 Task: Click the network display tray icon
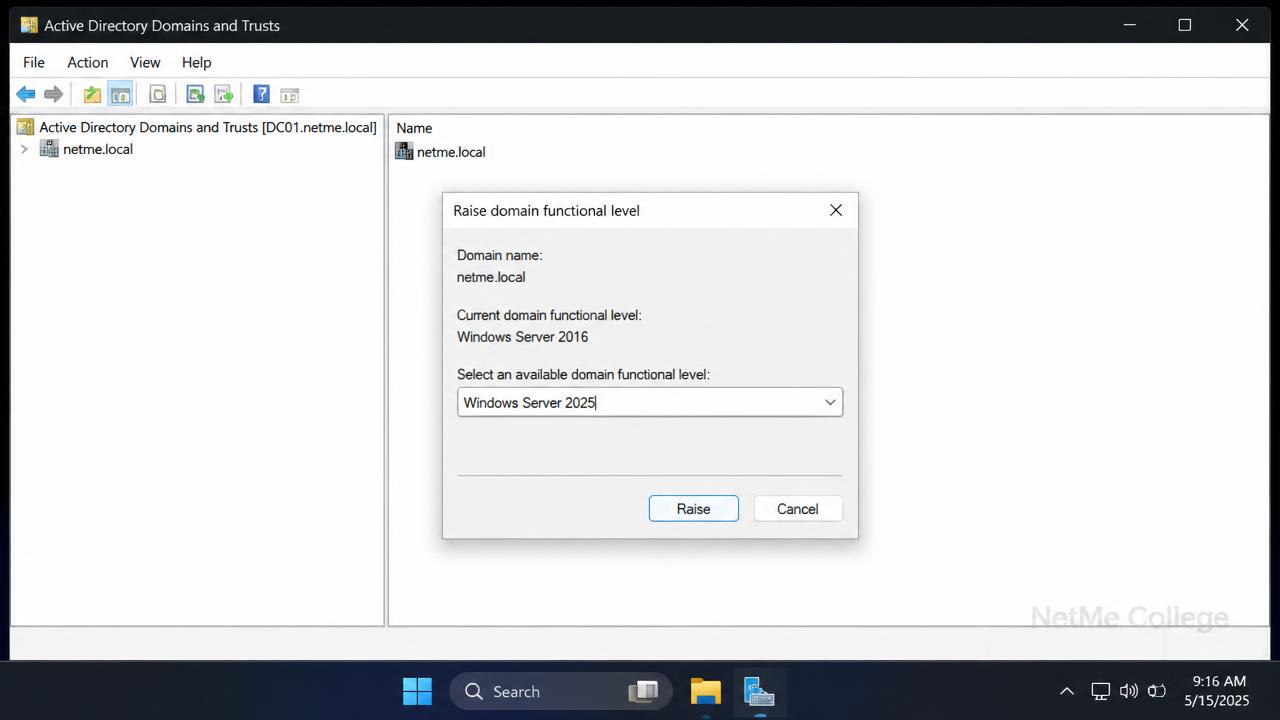click(1100, 691)
